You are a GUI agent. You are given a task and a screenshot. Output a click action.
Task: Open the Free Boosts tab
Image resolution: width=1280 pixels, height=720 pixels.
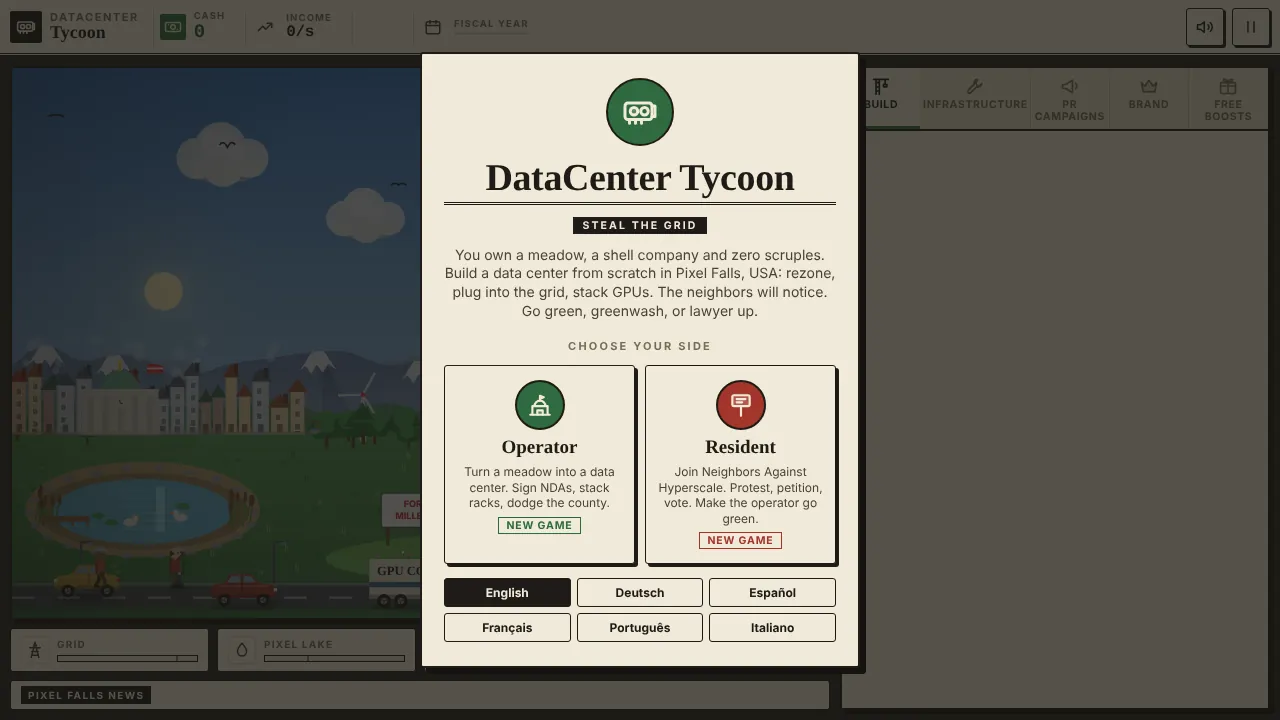click(1228, 100)
